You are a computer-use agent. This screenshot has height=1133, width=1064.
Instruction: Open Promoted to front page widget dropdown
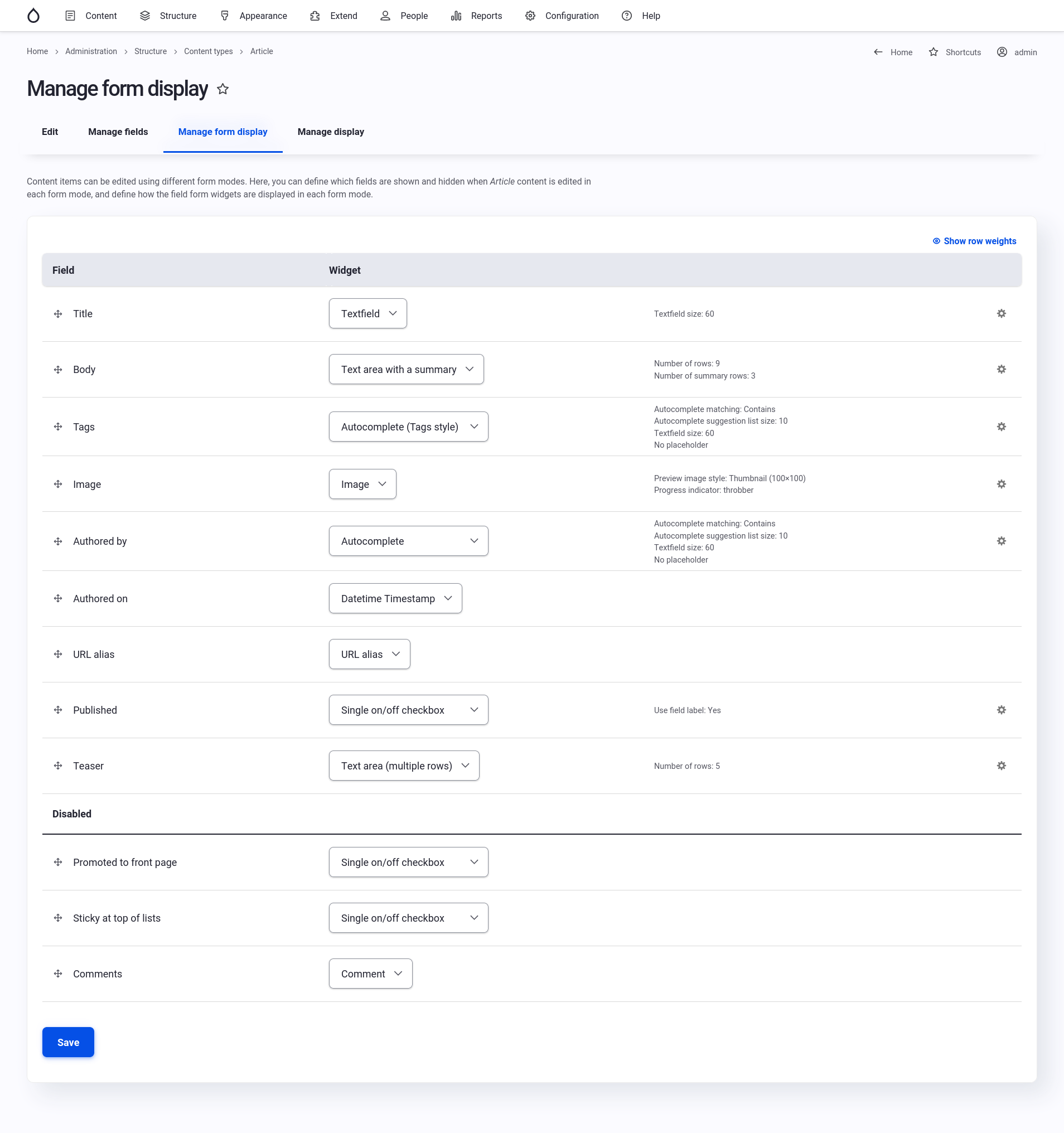coord(408,862)
